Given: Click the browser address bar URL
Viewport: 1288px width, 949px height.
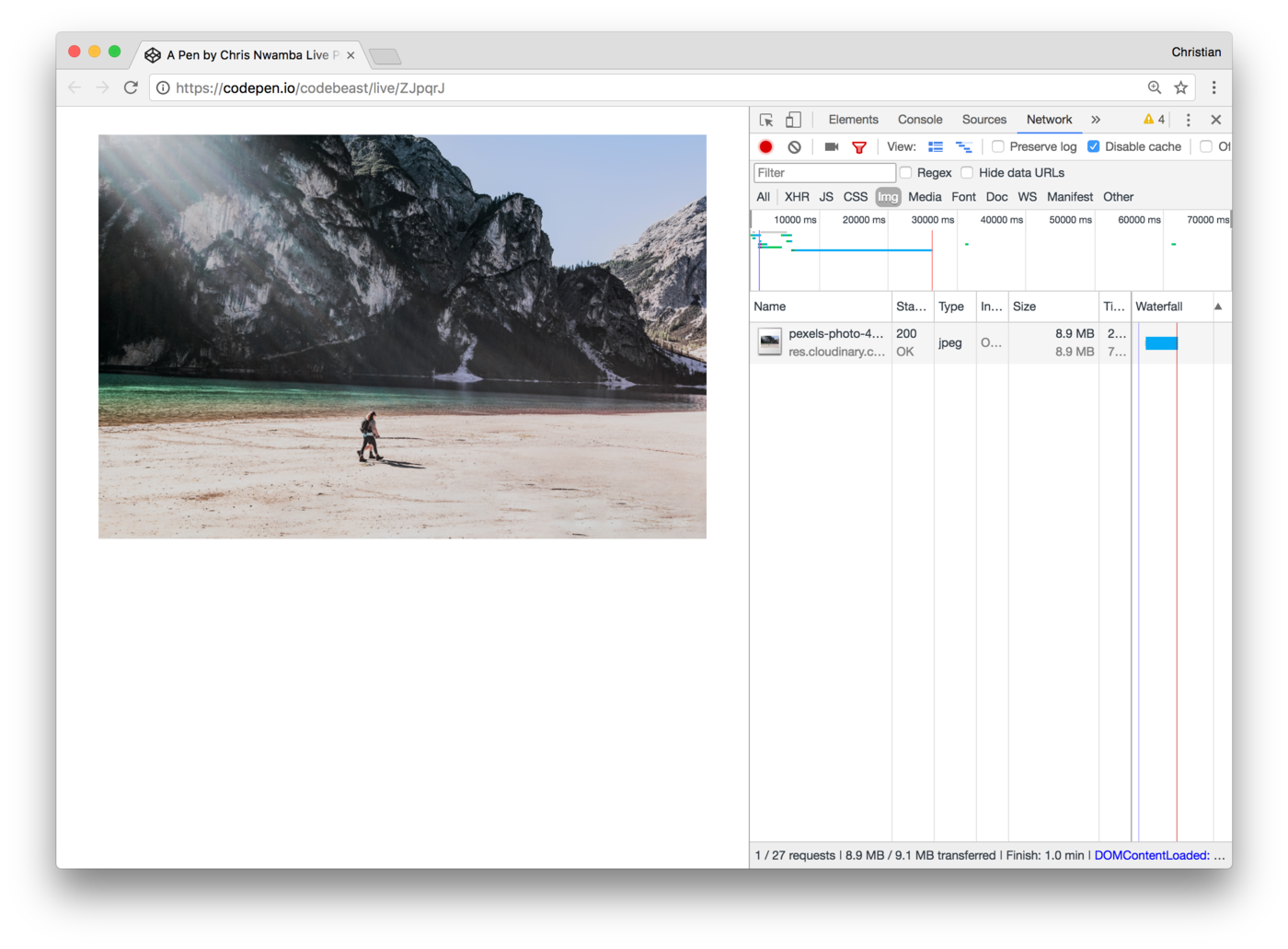Looking at the screenshot, I should (310, 87).
